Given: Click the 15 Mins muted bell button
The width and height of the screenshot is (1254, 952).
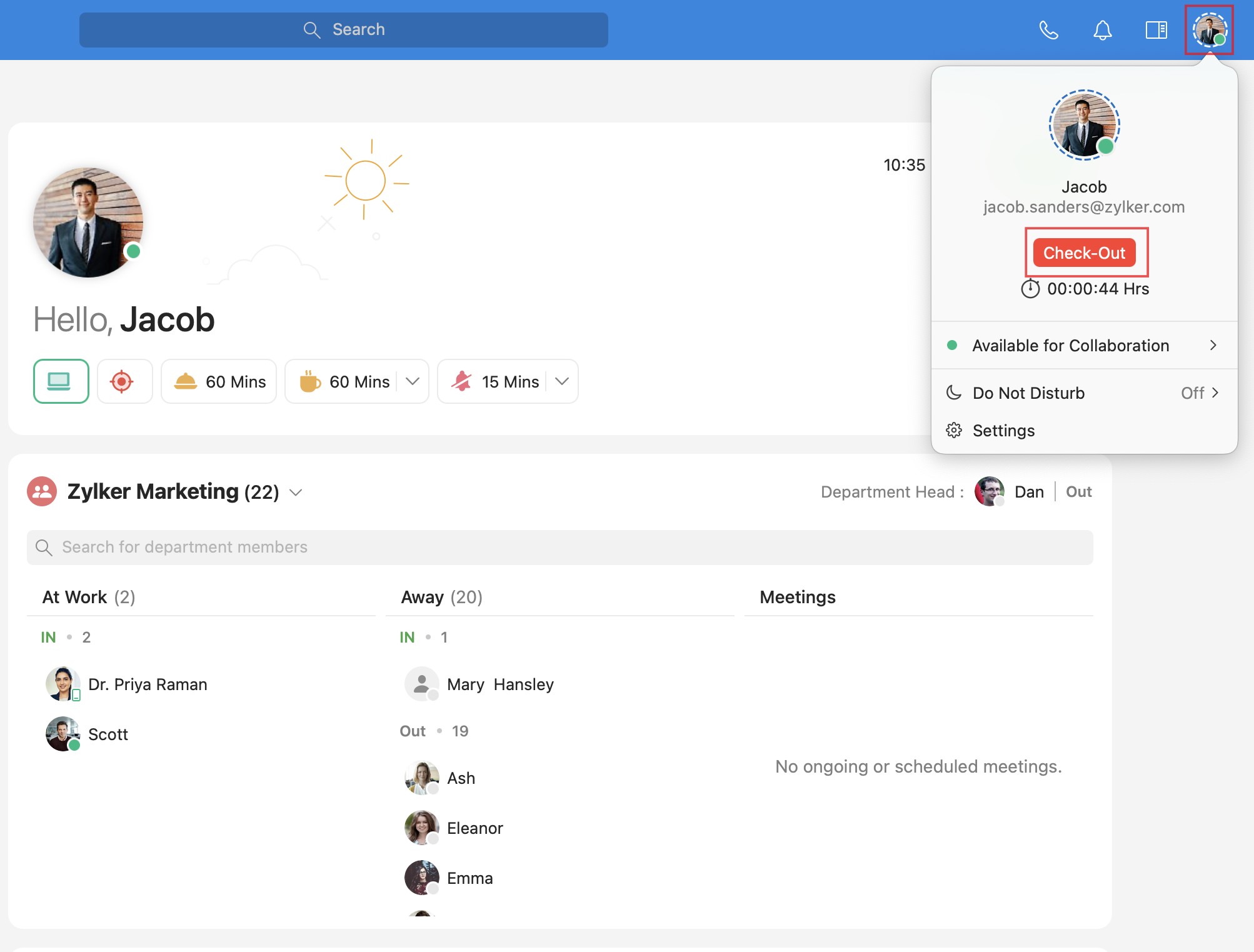Looking at the screenshot, I should point(496,381).
